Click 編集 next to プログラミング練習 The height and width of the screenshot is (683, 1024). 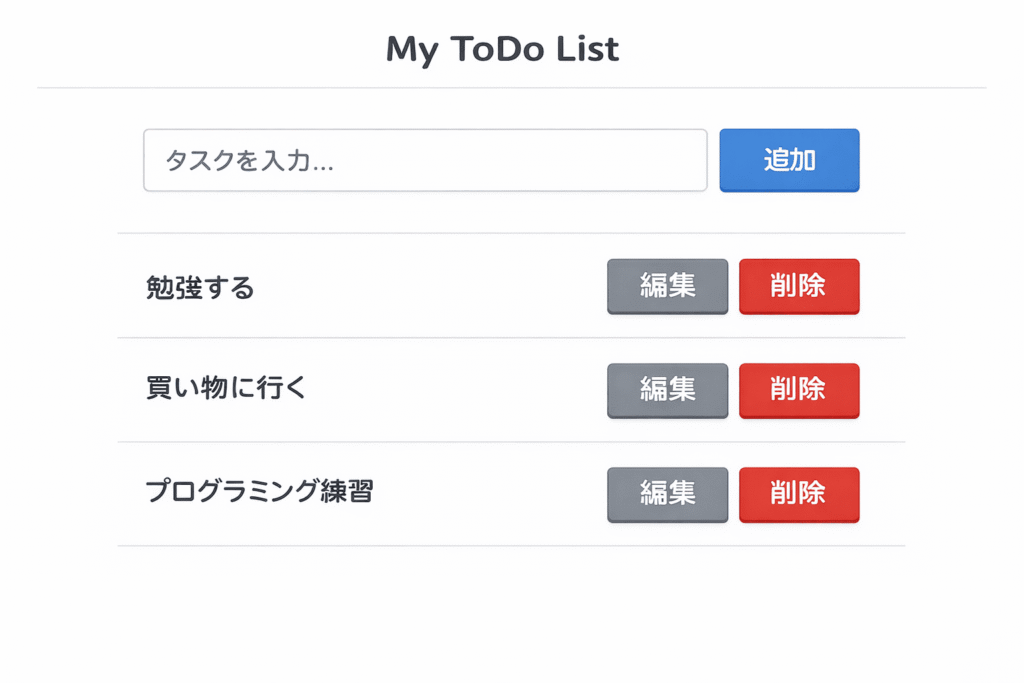tap(667, 495)
